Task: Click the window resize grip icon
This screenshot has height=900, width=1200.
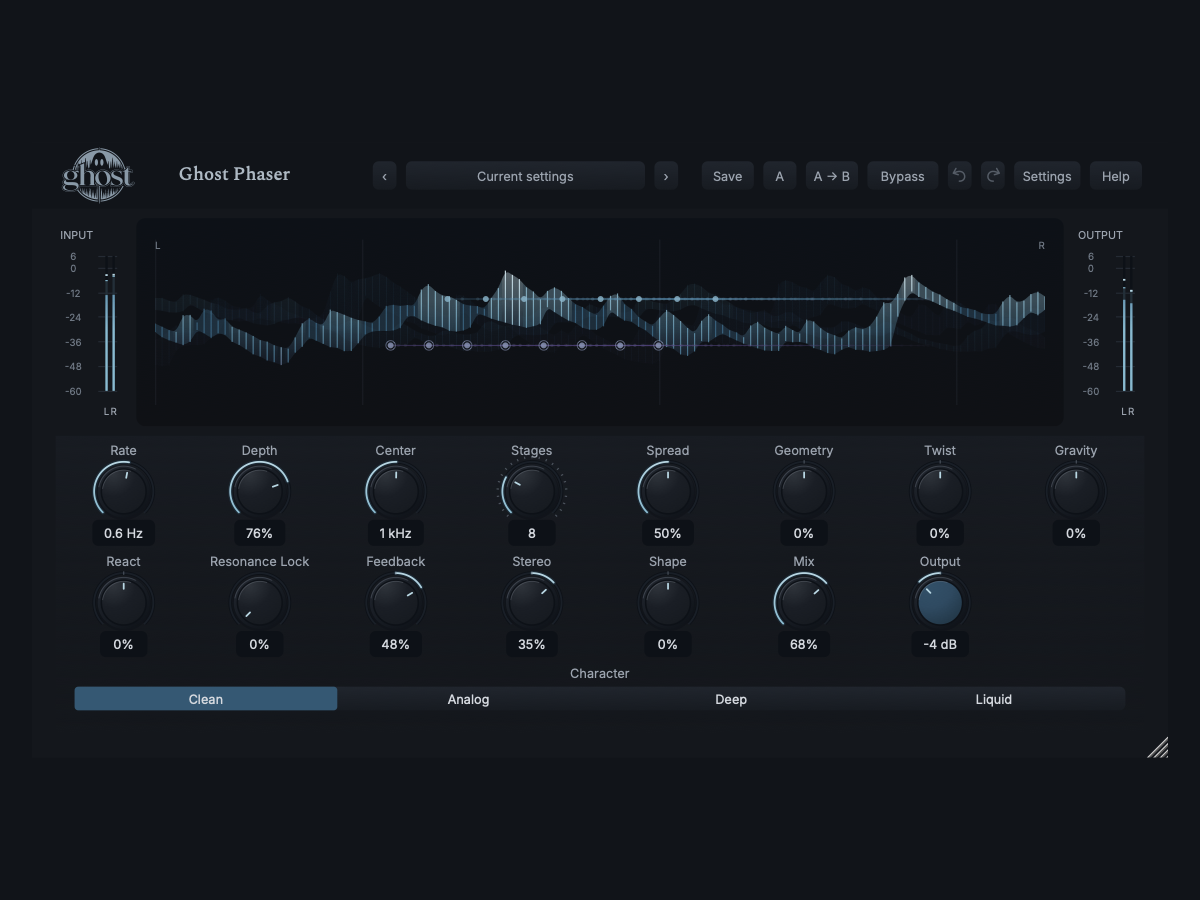Action: 1157,747
